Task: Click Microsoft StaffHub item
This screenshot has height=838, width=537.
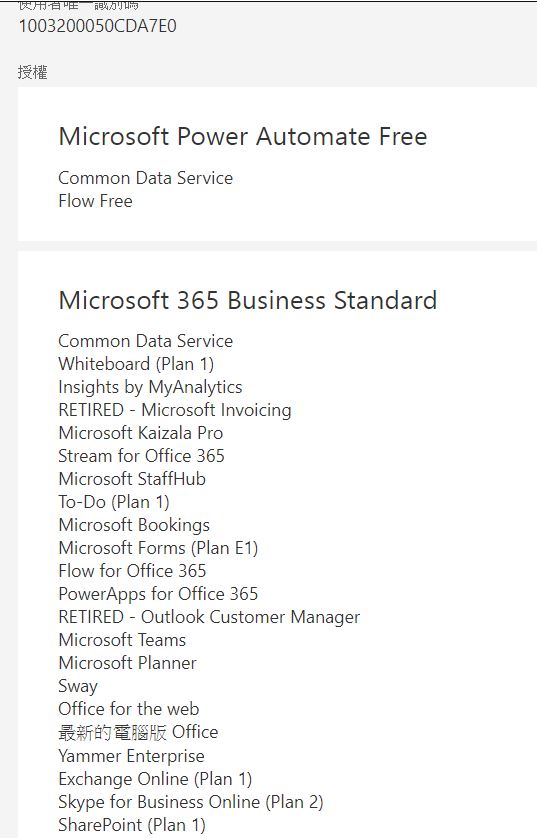Action: (132, 479)
